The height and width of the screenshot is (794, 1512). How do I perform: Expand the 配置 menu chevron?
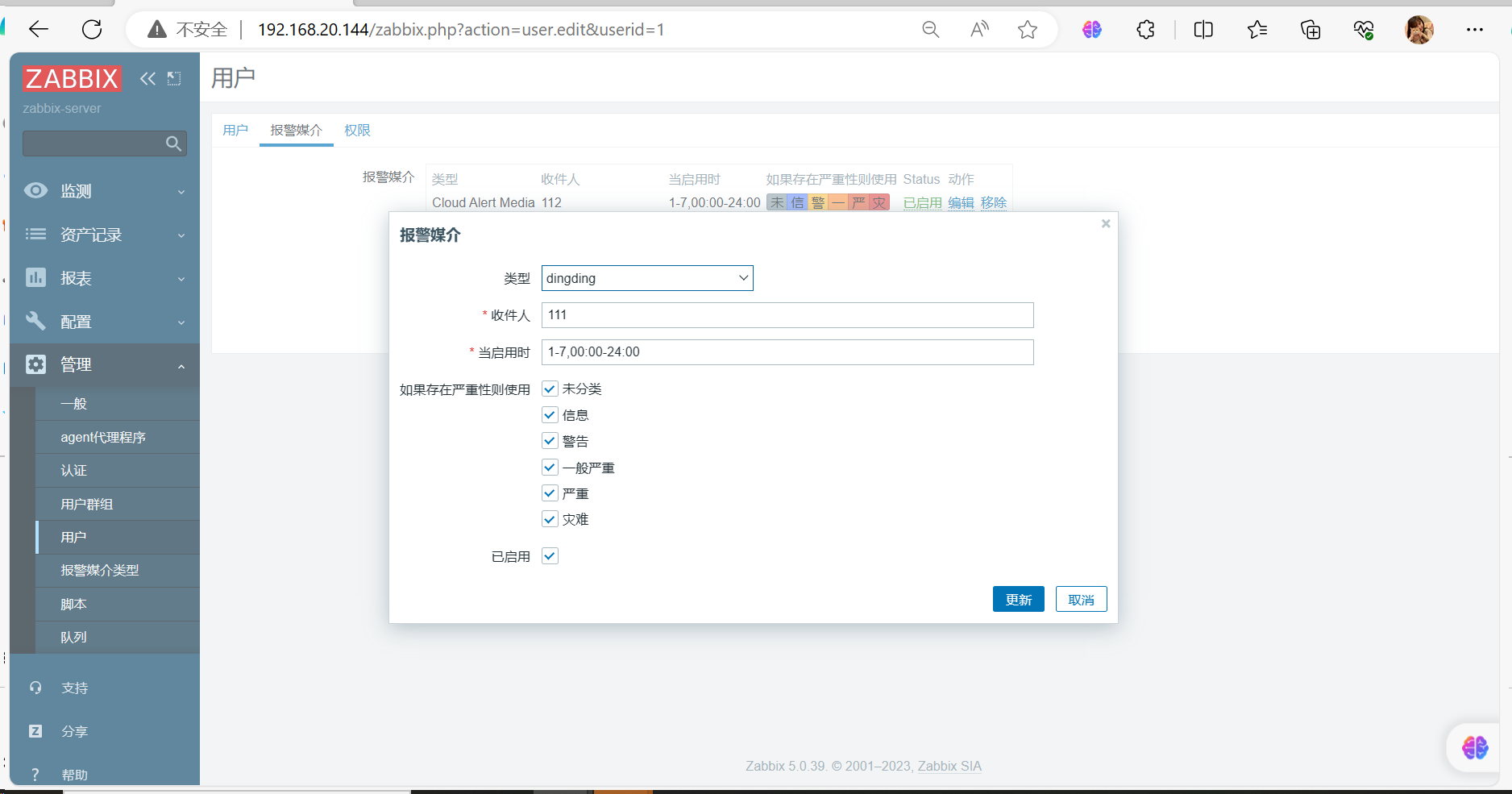[x=181, y=322]
